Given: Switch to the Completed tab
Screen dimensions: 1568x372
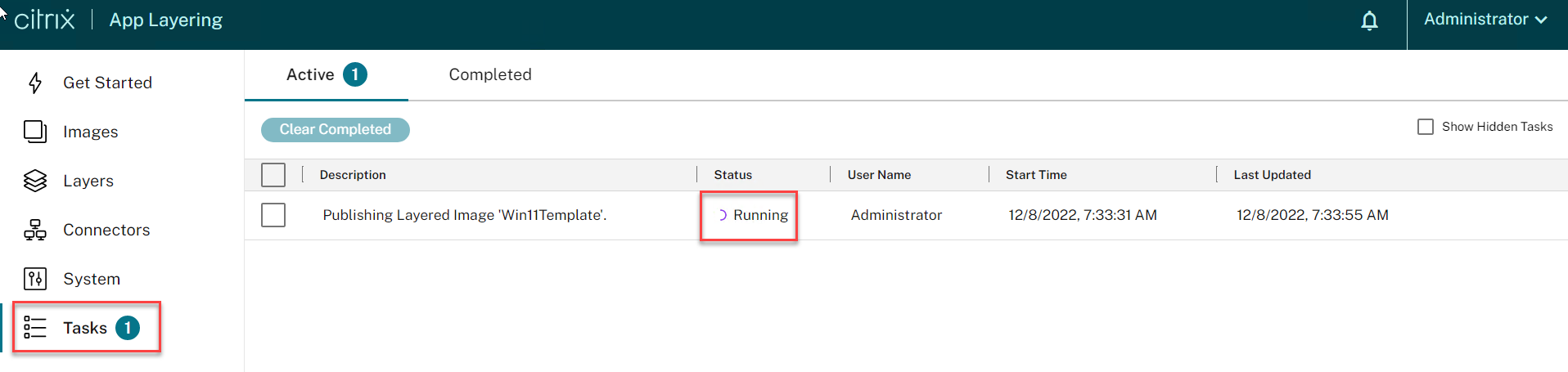Looking at the screenshot, I should tap(490, 74).
